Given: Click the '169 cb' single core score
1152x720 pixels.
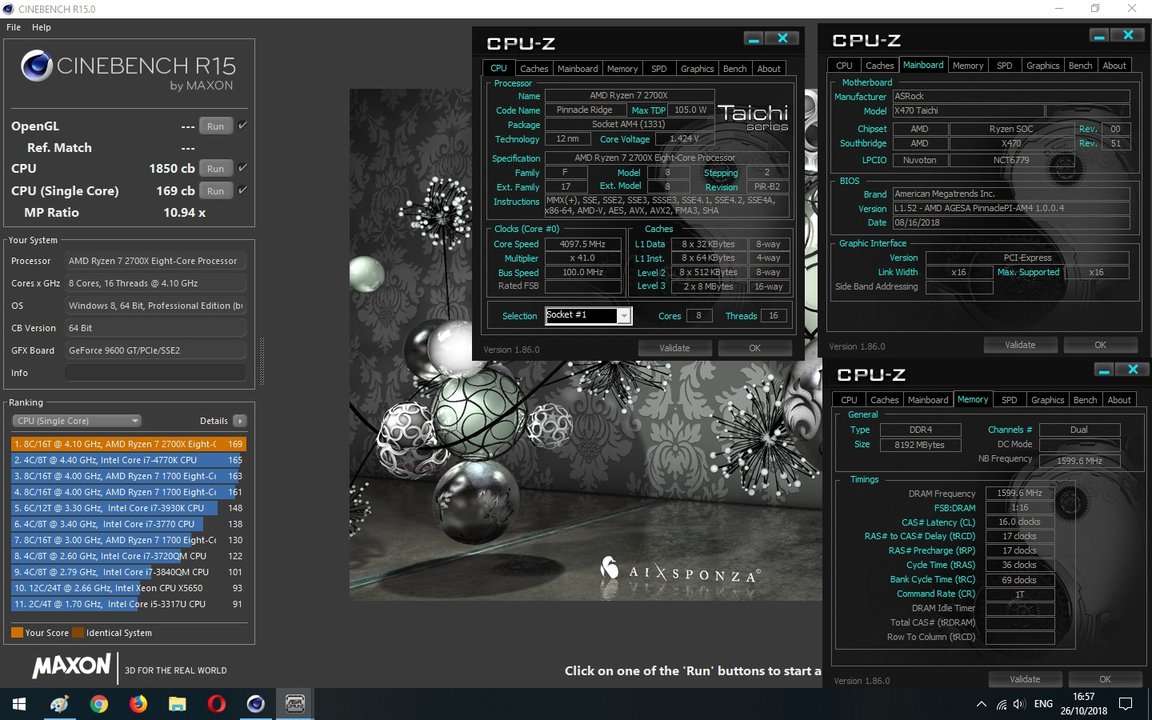Looking at the screenshot, I should tap(176, 190).
